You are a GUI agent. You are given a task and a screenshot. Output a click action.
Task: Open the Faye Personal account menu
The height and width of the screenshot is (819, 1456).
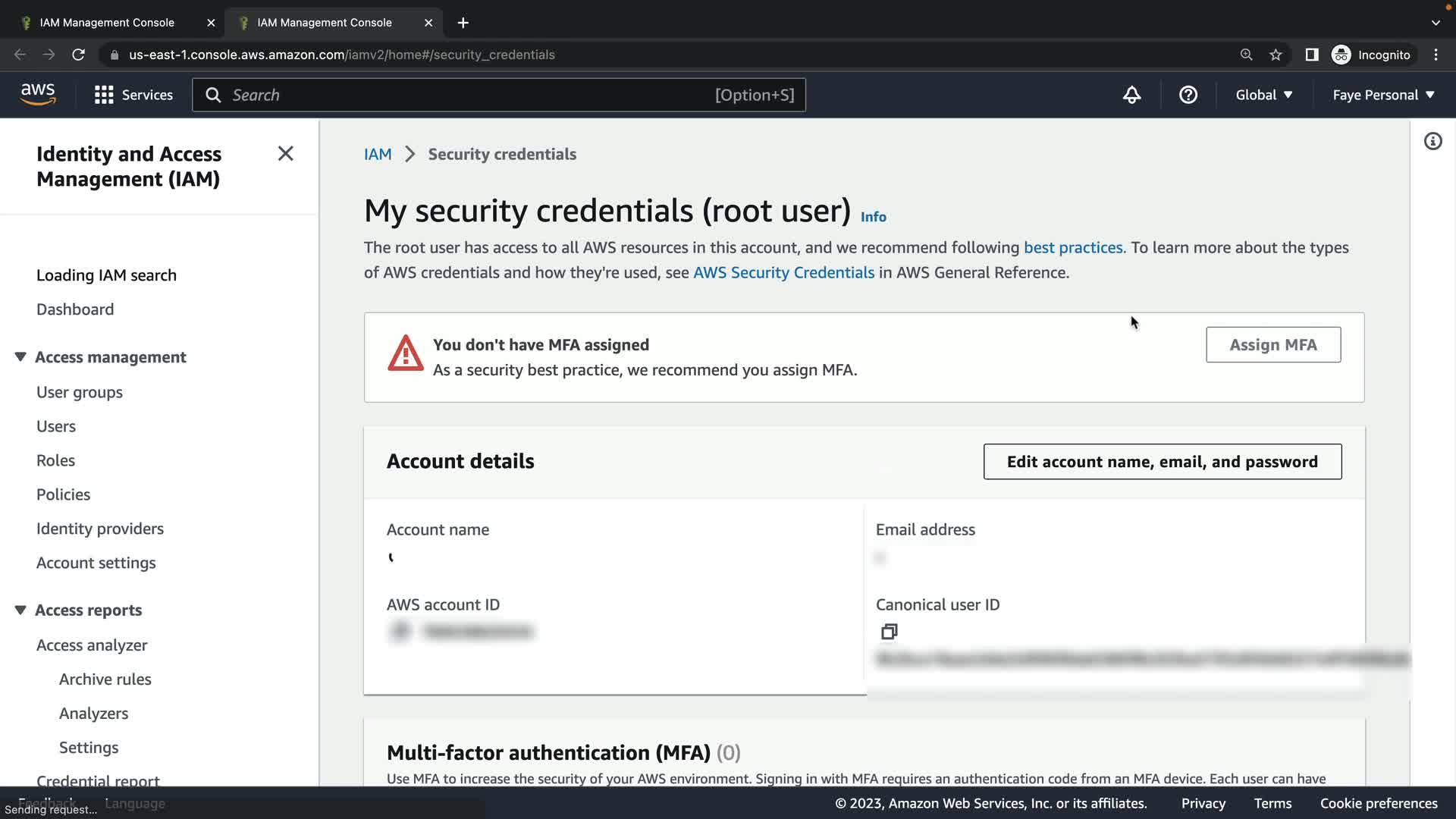[1383, 95]
